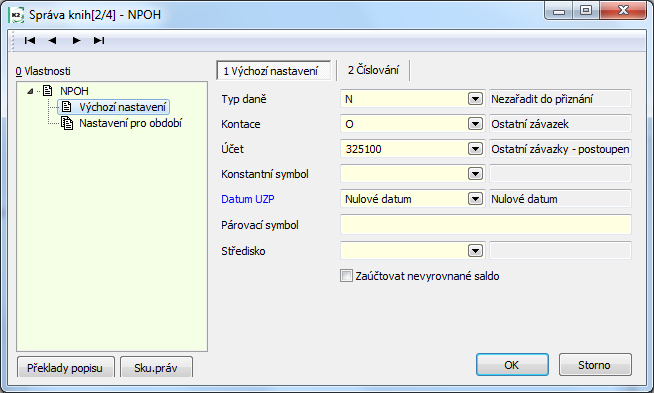Viewport: 654px width, 393px height.
Task: Maximize the Správa knih window
Action: coord(586,10)
